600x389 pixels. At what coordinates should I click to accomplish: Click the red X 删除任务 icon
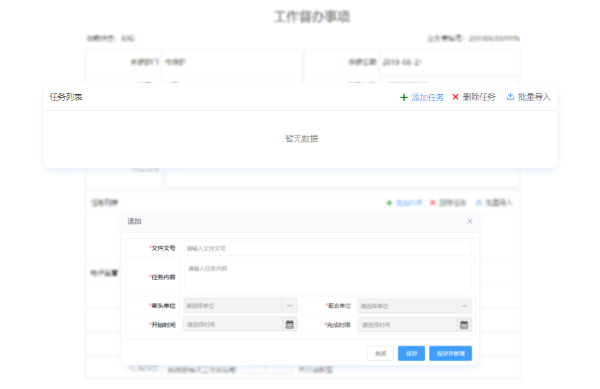455,97
